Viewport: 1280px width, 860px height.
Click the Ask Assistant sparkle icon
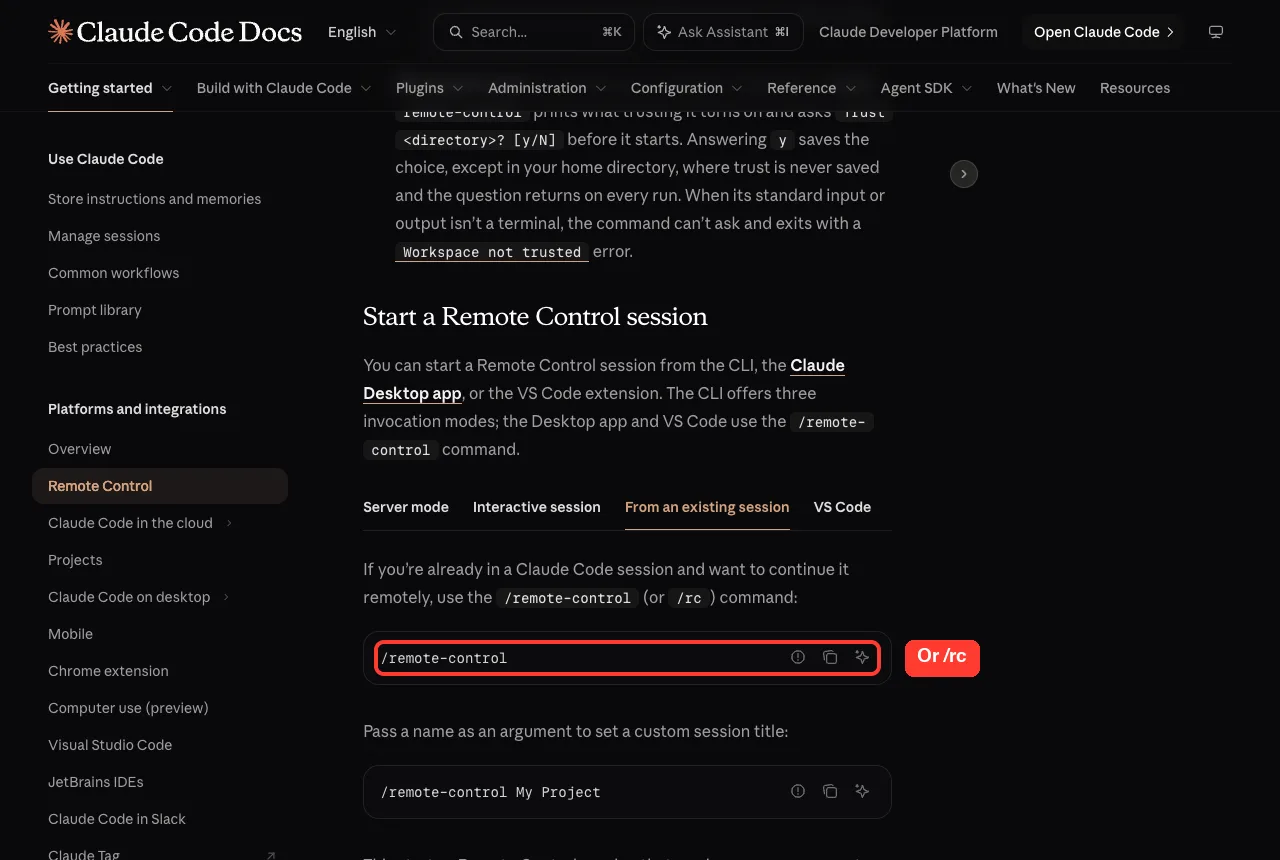664,32
